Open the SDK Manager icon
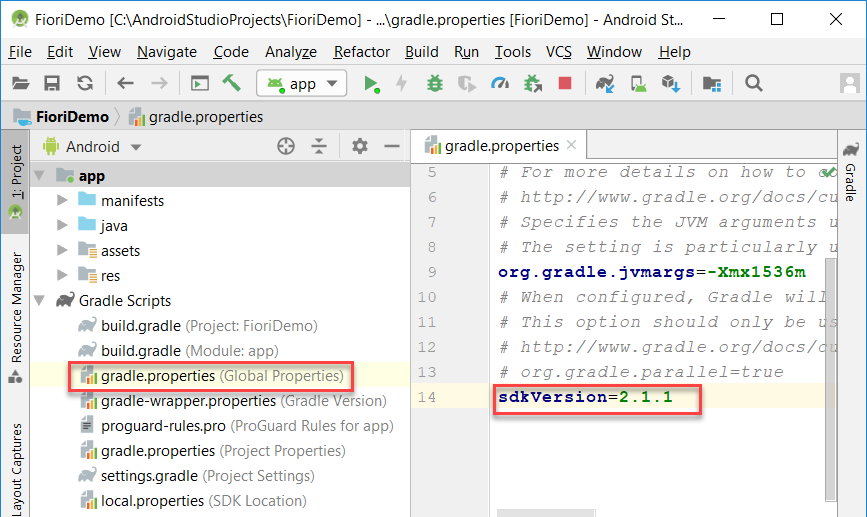867x517 pixels. pos(671,83)
